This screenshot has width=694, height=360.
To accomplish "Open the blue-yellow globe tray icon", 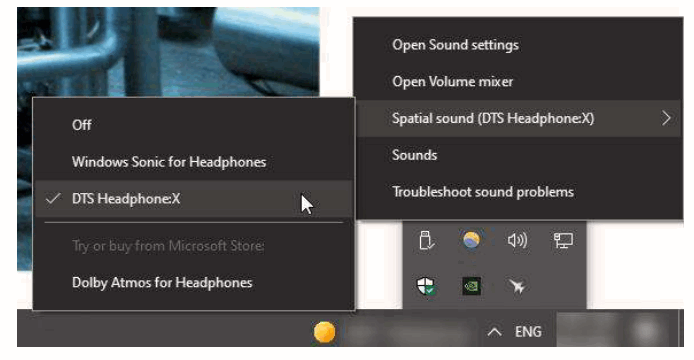I will click(x=471, y=240).
